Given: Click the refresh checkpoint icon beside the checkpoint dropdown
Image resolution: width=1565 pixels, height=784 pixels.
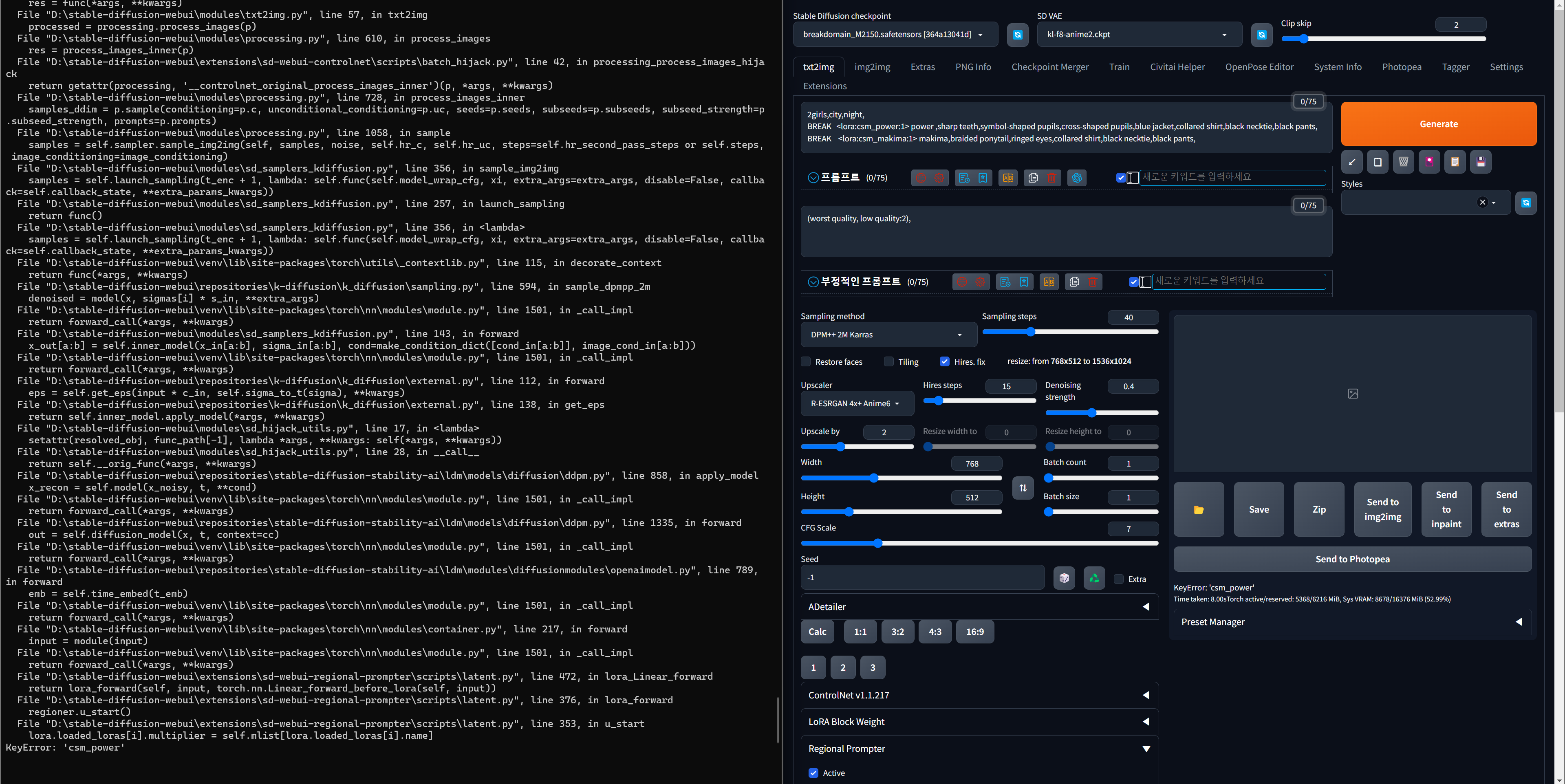Looking at the screenshot, I should coord(1018,35).
